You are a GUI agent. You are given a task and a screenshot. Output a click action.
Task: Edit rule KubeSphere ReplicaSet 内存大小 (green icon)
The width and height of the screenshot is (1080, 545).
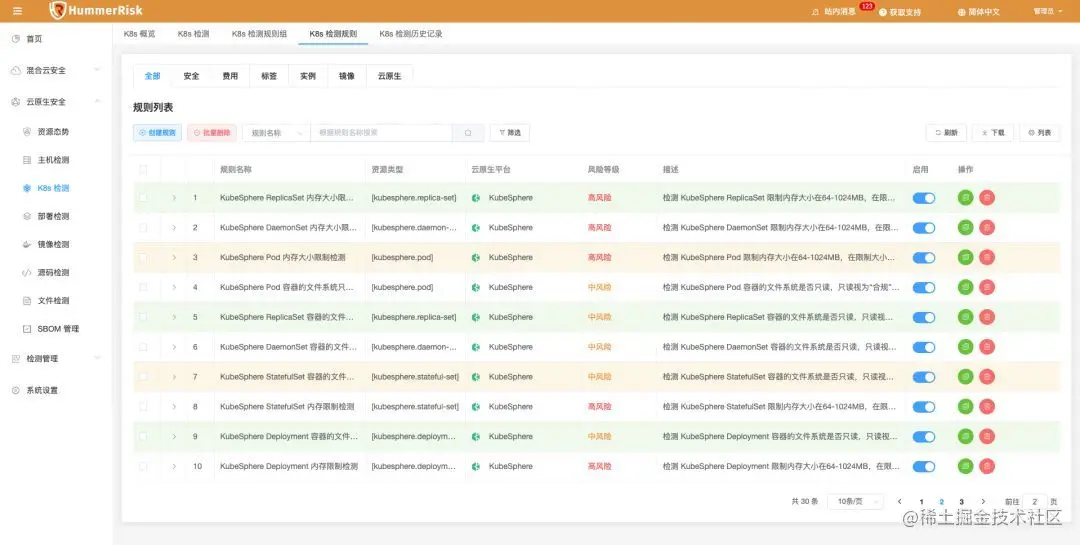(x=966, y=198)
